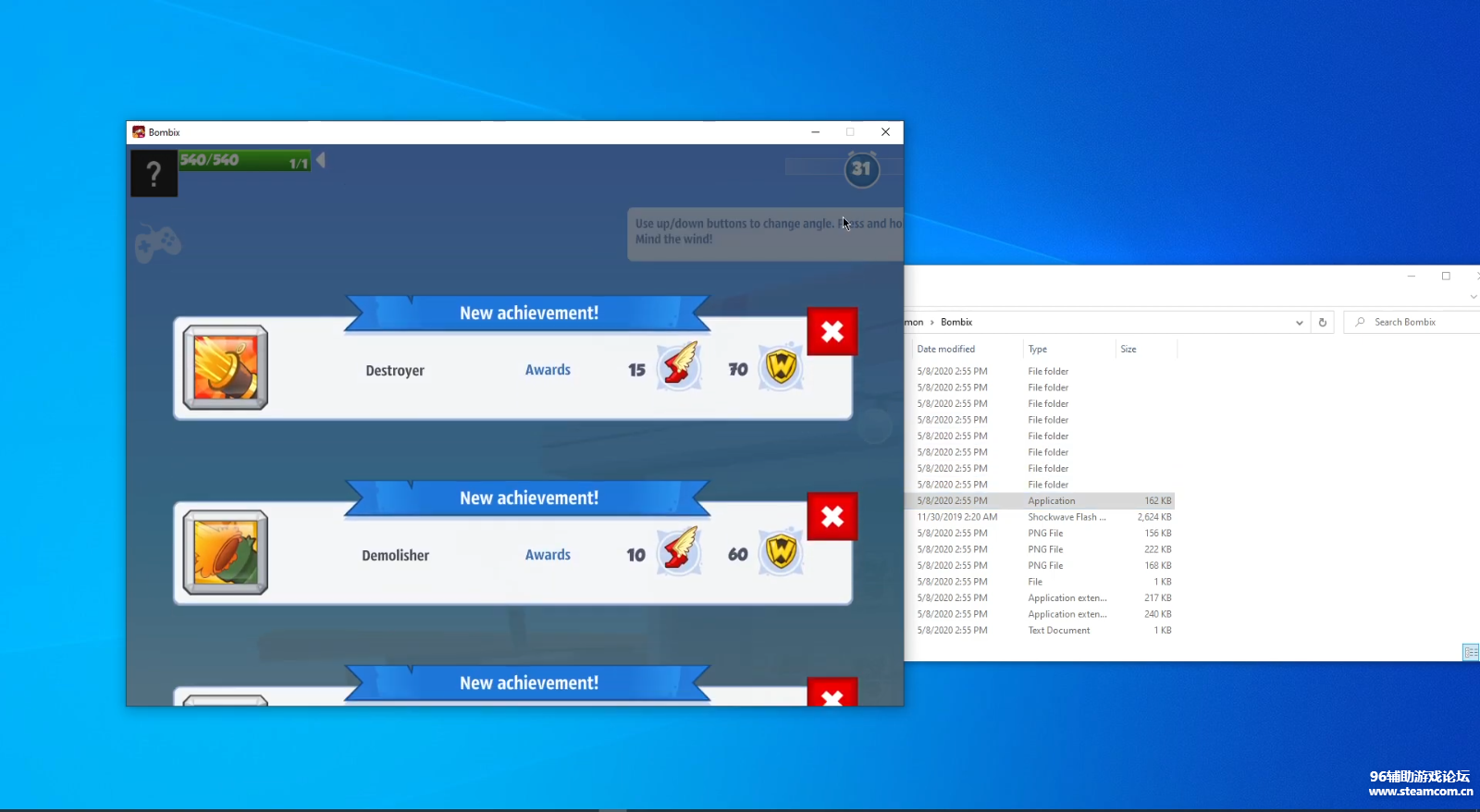Open Awards link in Demolisher row

(548, 555)
